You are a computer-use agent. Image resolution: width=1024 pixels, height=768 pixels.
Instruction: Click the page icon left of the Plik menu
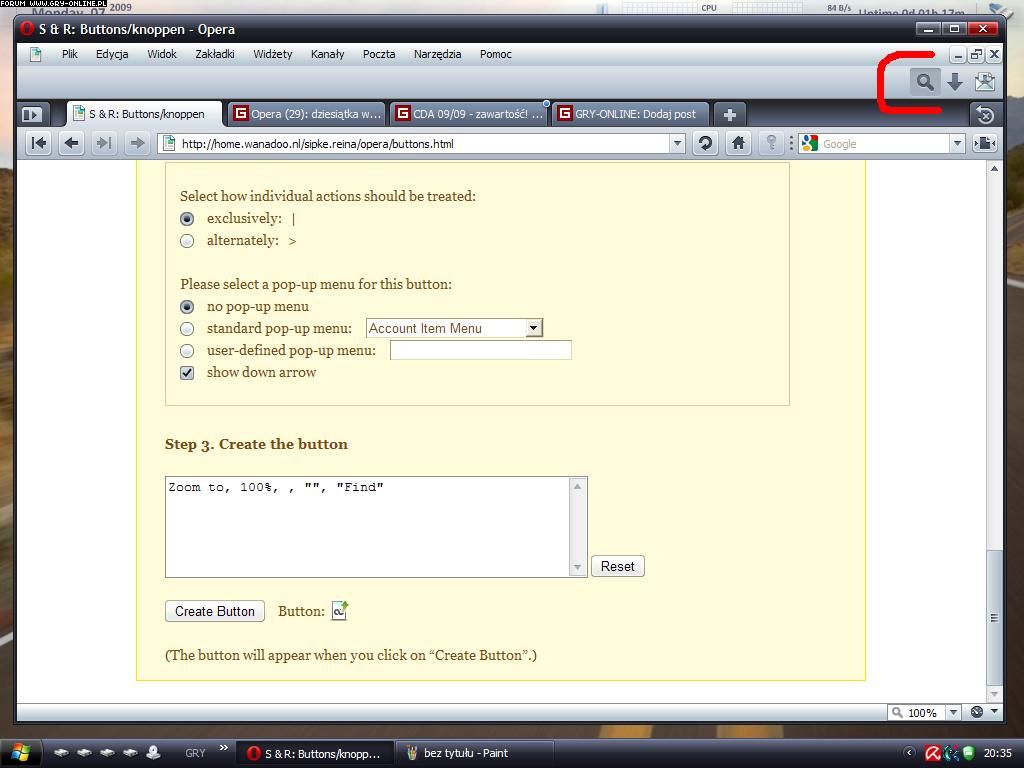point(35,54)
